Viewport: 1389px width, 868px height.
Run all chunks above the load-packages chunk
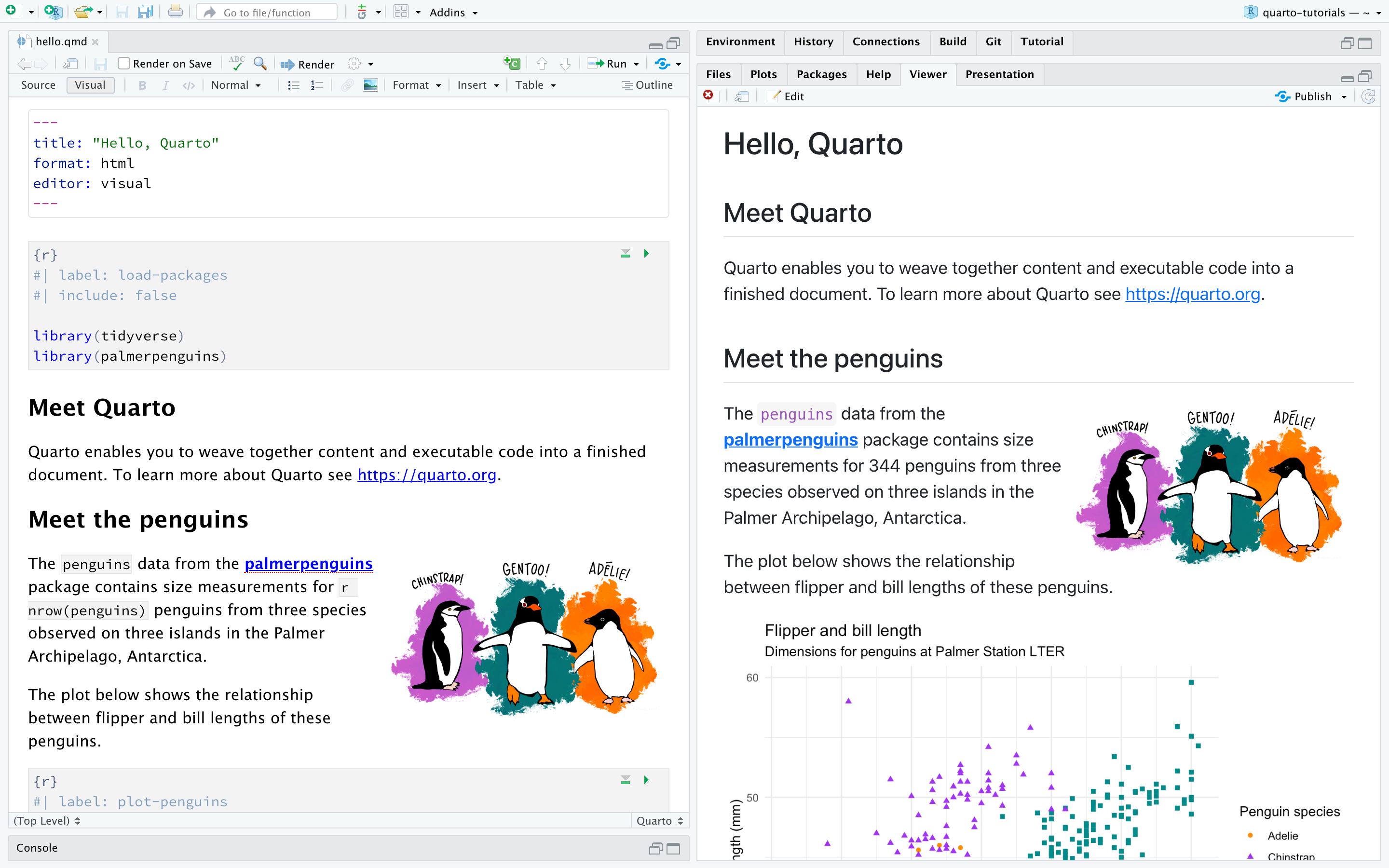coord(625,253)
